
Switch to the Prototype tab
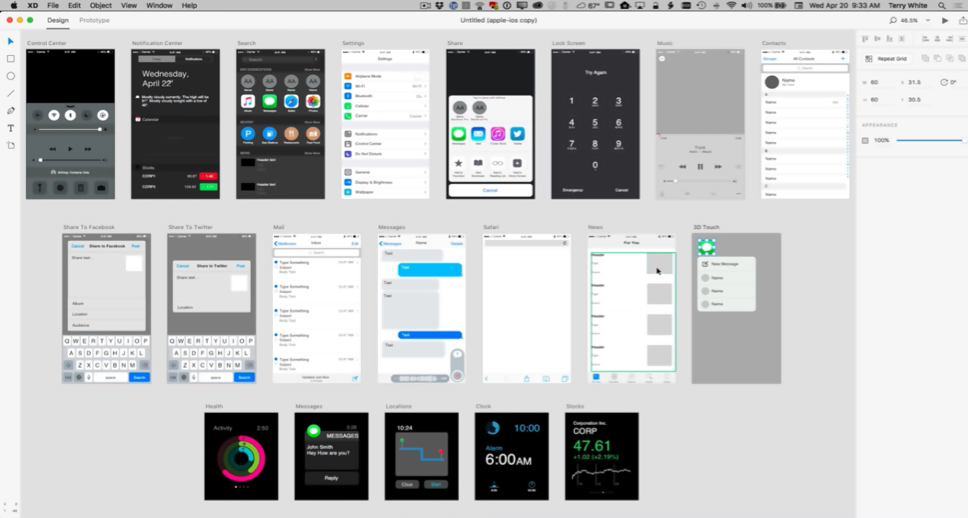point(94,20)
